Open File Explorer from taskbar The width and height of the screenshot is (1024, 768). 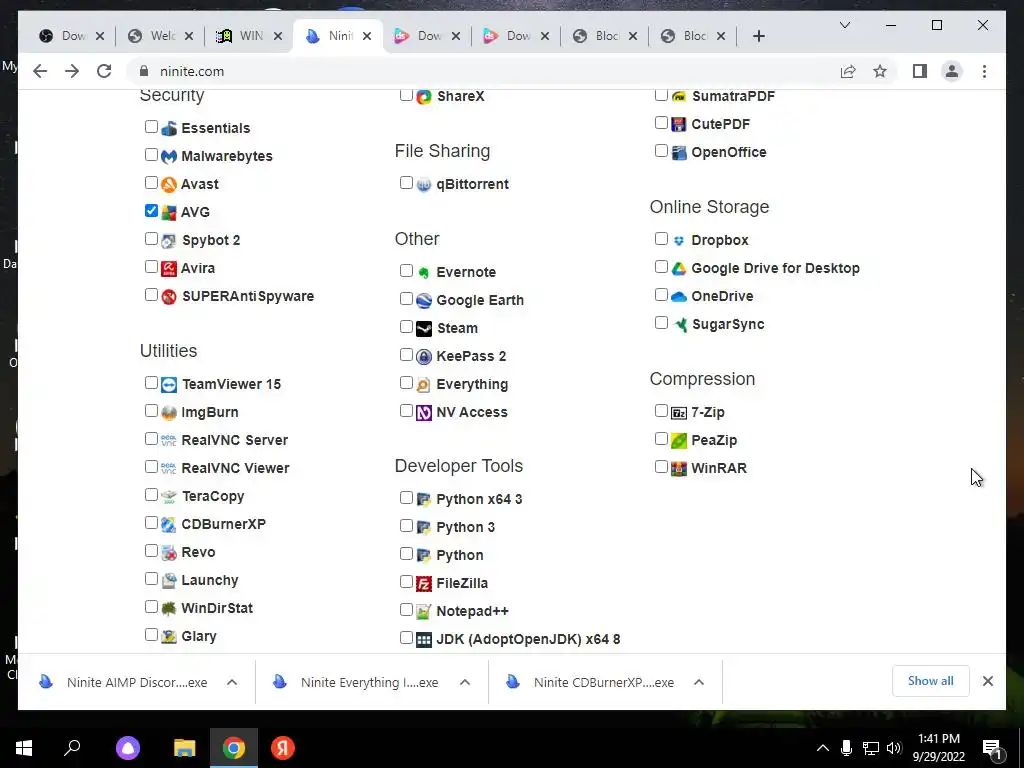pyautogui.click(x=184, y=748)
